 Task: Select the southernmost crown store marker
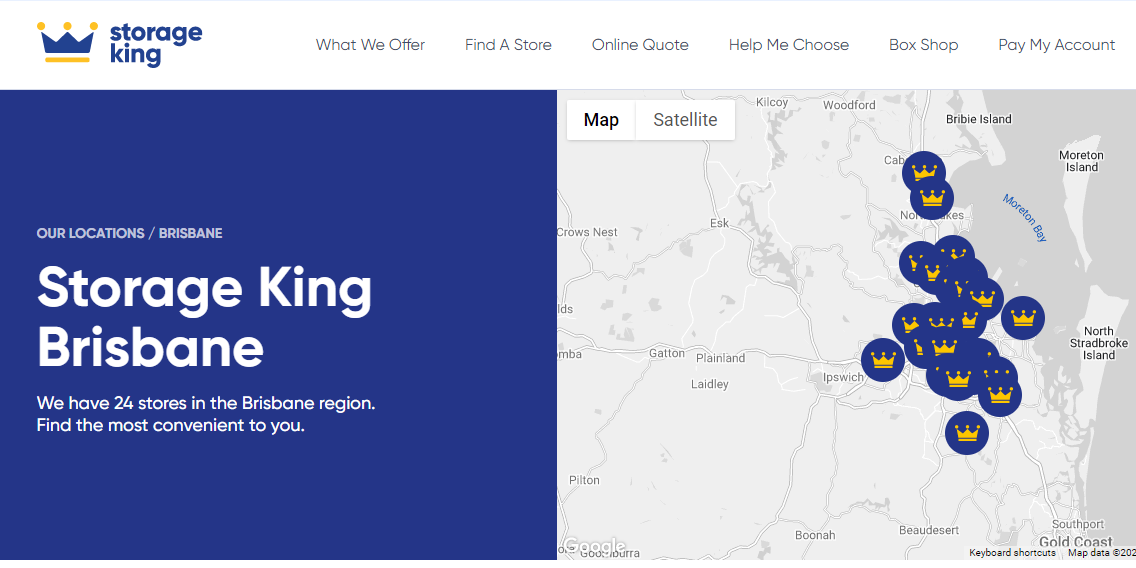tap(966, 433)
